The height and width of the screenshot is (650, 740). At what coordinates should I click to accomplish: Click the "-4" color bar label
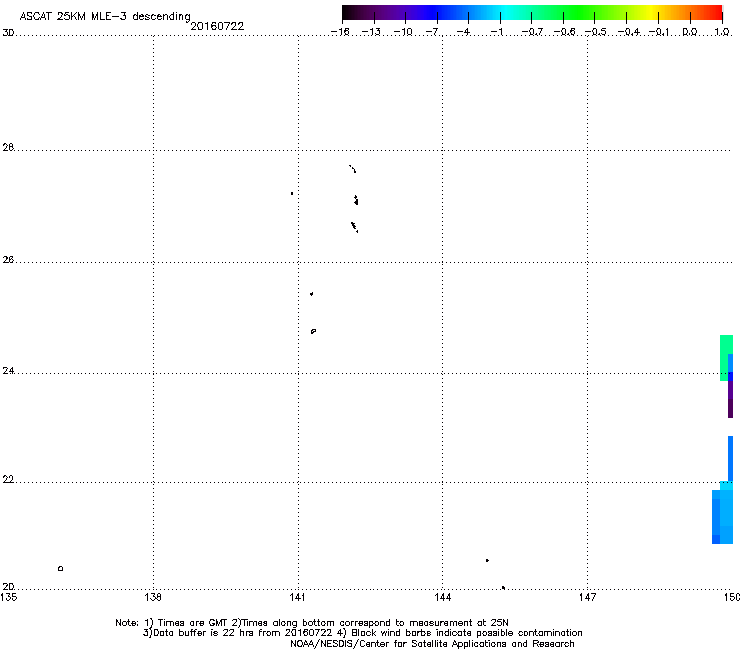[463, 32]
